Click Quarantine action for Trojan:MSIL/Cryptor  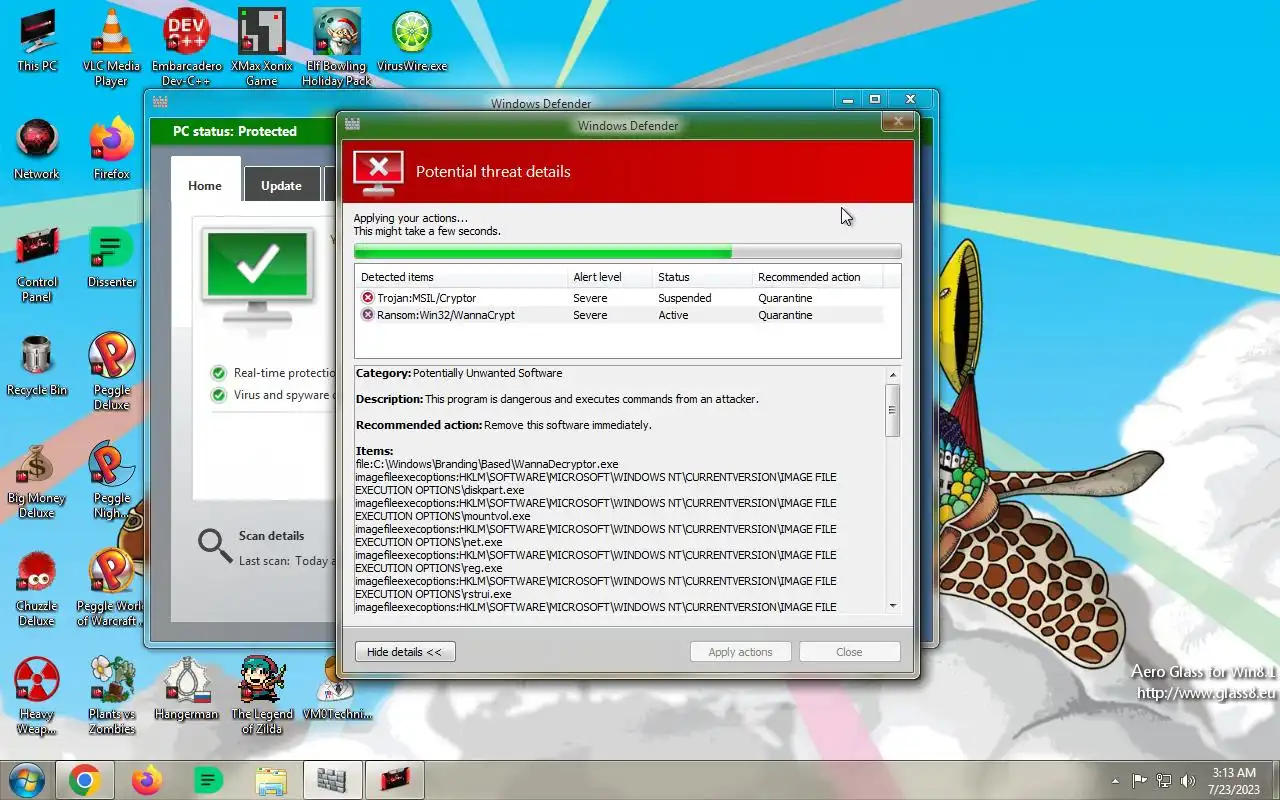point(785,298)
